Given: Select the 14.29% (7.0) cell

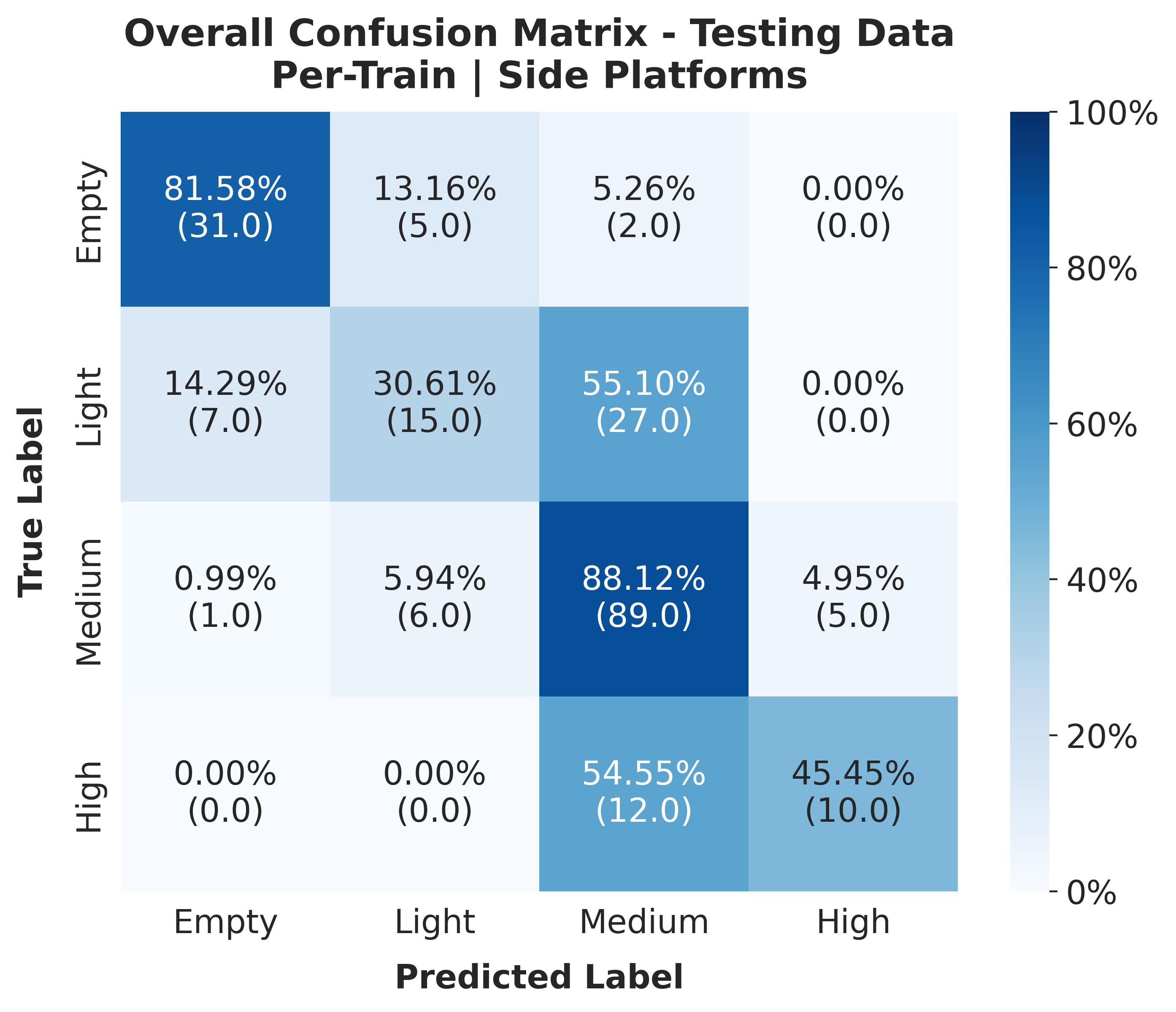Looking at the screenshot, I should (225, 403).
